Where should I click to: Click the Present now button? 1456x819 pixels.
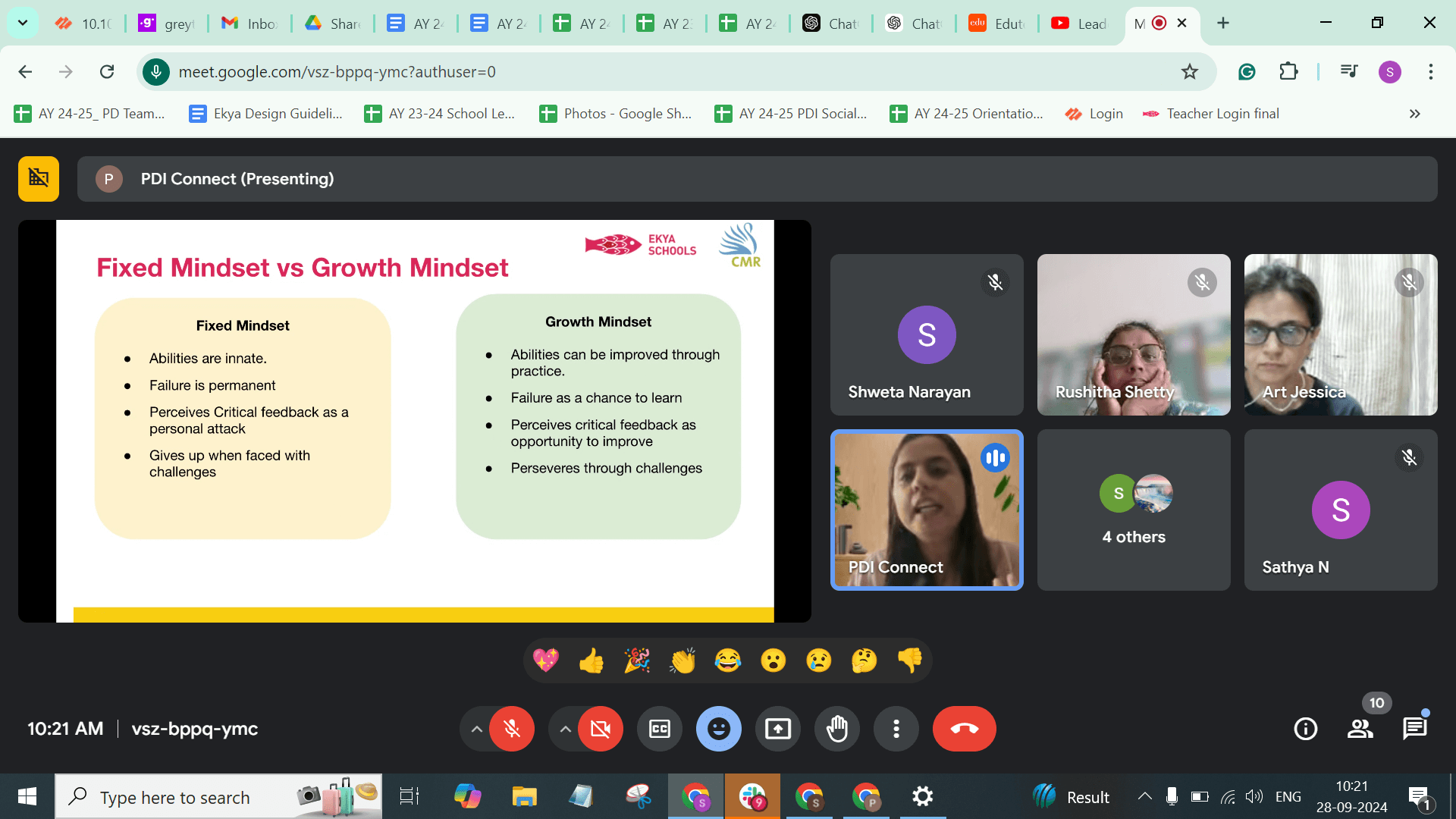(778, 729)
